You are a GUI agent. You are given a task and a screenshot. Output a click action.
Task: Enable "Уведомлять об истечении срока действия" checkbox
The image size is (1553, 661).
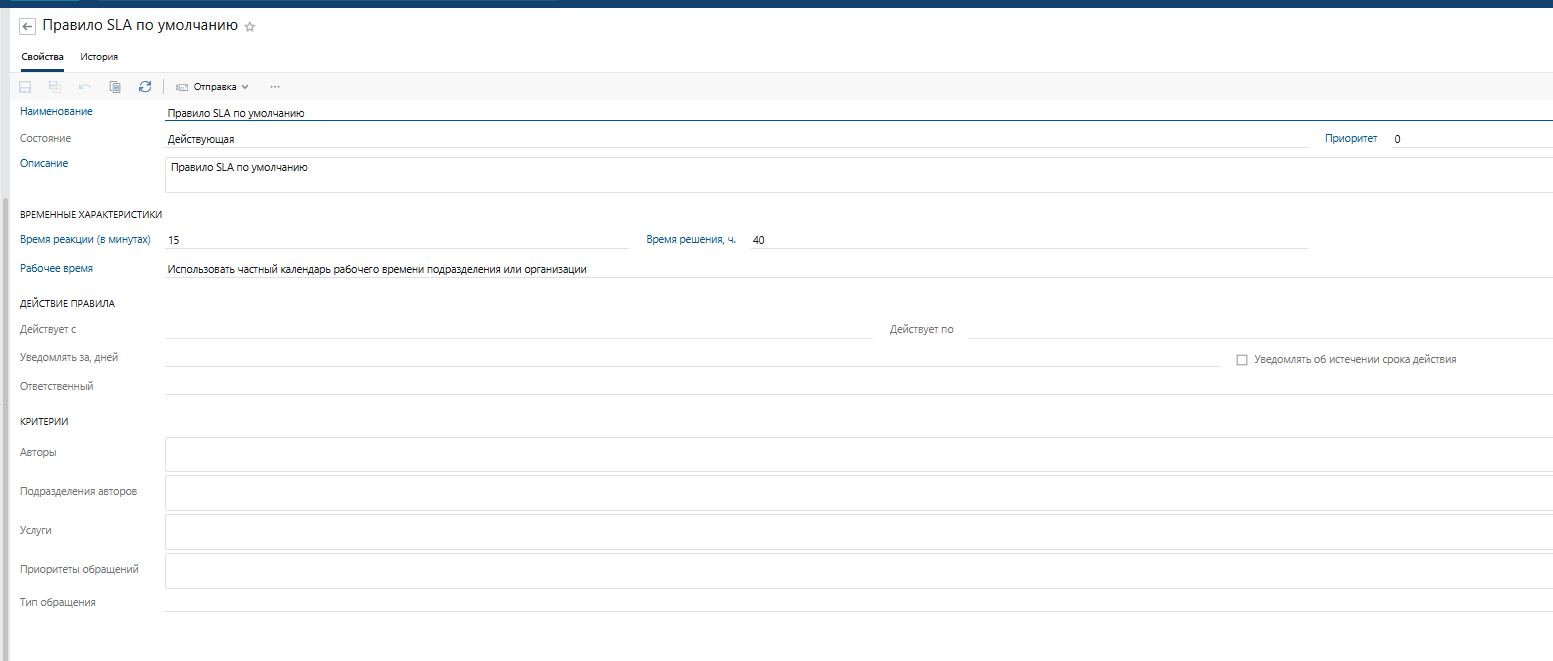[1242, 360]
